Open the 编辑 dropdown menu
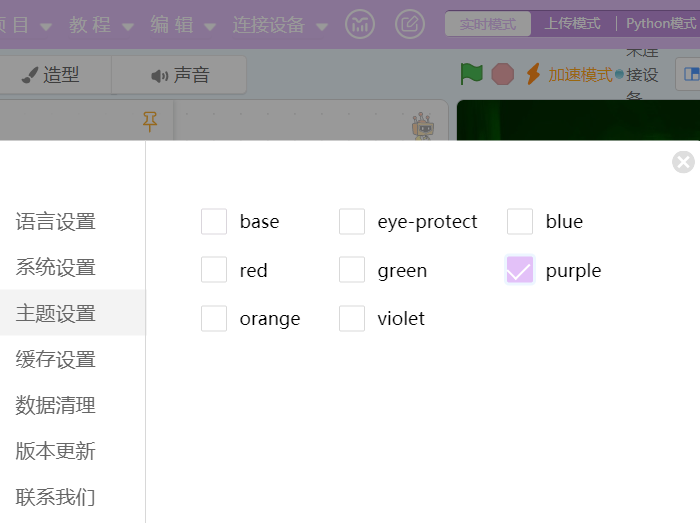The image size is (700, 523). pyautogui.click(x=183, y=25)
